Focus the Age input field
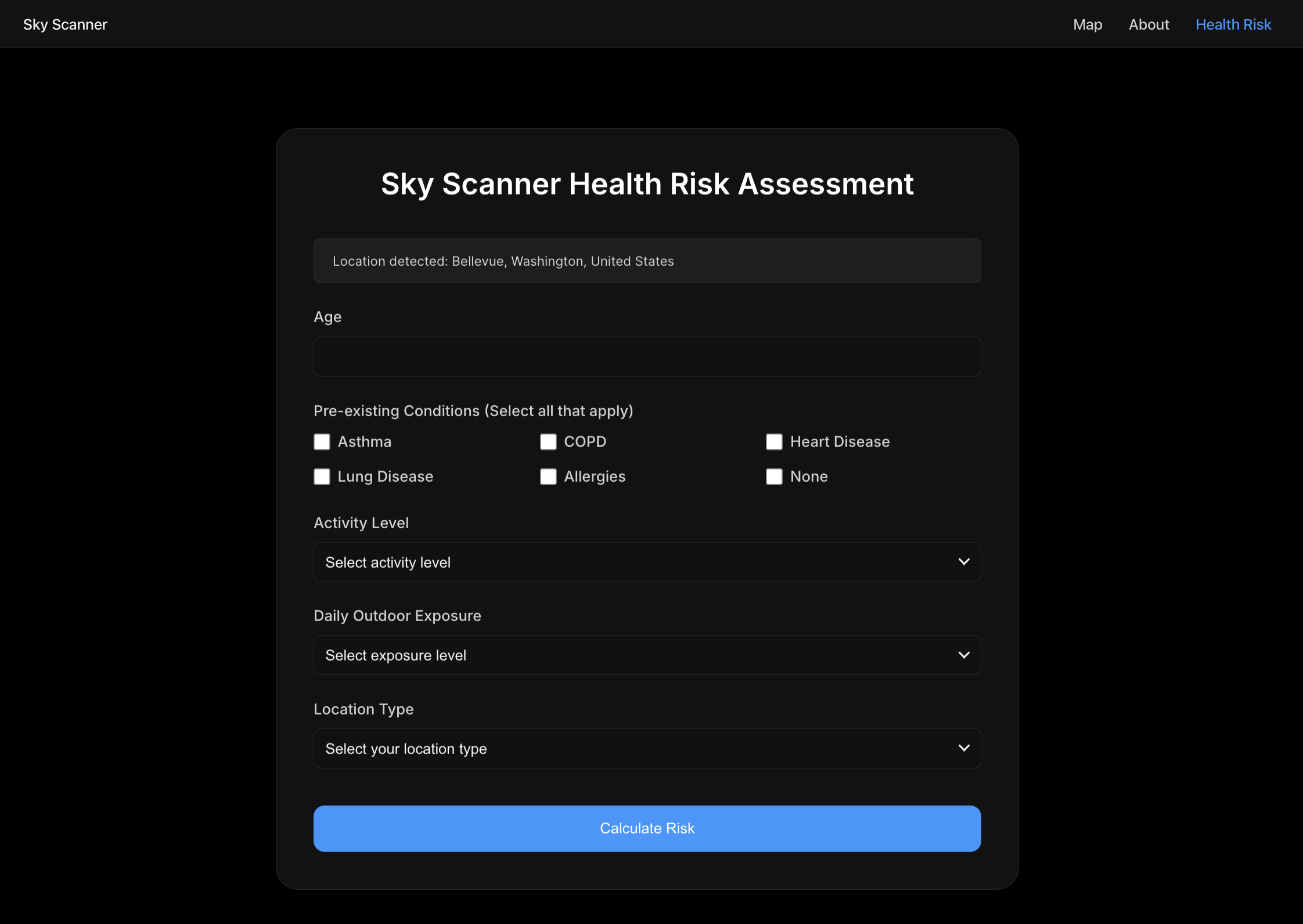The width and height of the screenshot is (1303, 924). coord(646,356)
